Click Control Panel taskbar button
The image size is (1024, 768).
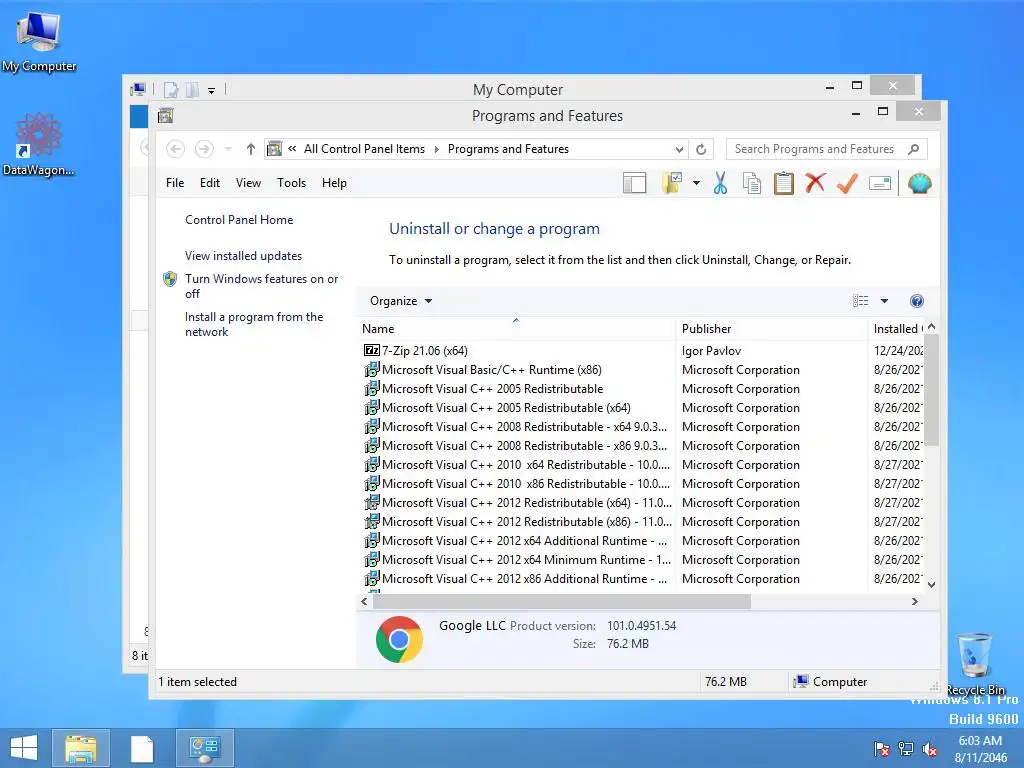coord(204,748)
